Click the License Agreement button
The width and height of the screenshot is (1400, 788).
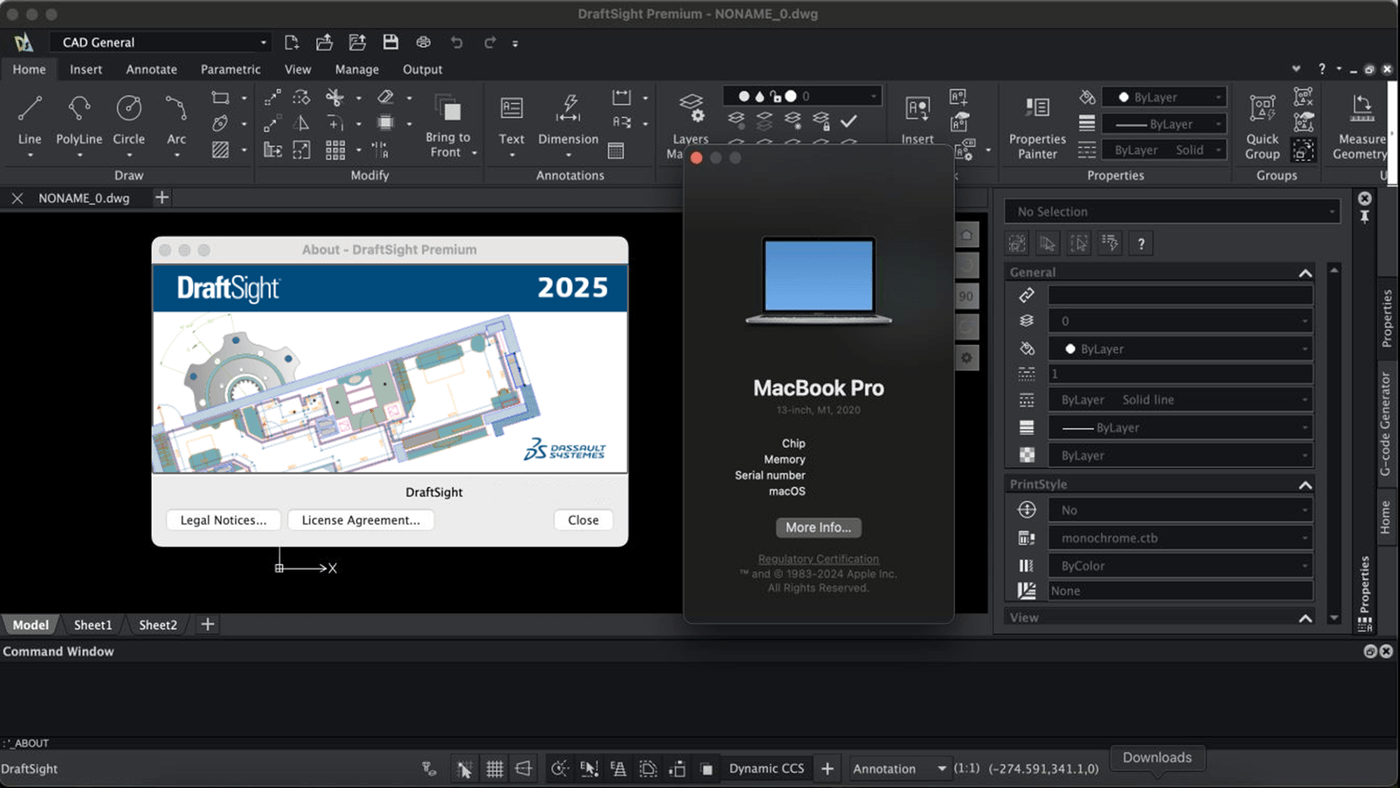pos(360,520)
